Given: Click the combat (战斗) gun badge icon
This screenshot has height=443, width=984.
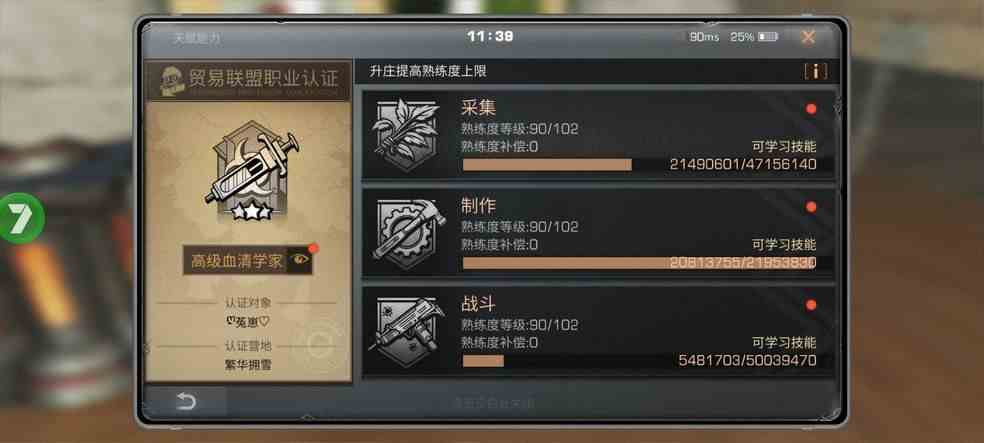Looking at the screenshot, I should pyautogui.click(x=407, y=331).
